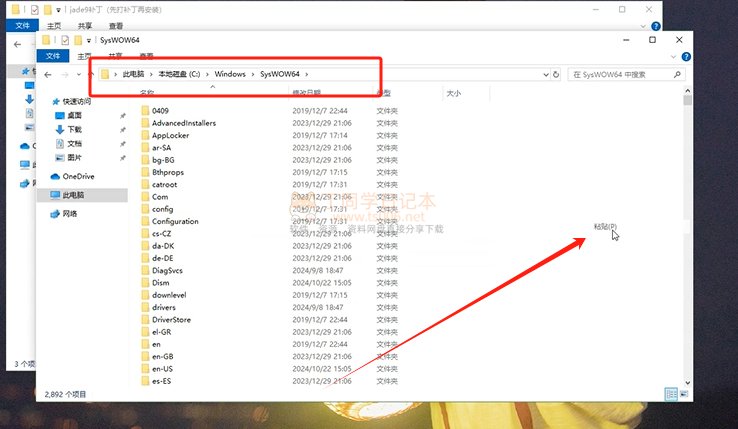
Task: Expand the ribbon with the chevron
Action: [671, 56]
